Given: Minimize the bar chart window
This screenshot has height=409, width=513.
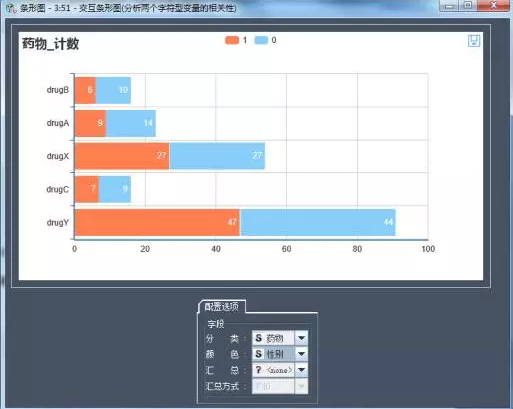Looking at the screenshot, I should (450, 6).
